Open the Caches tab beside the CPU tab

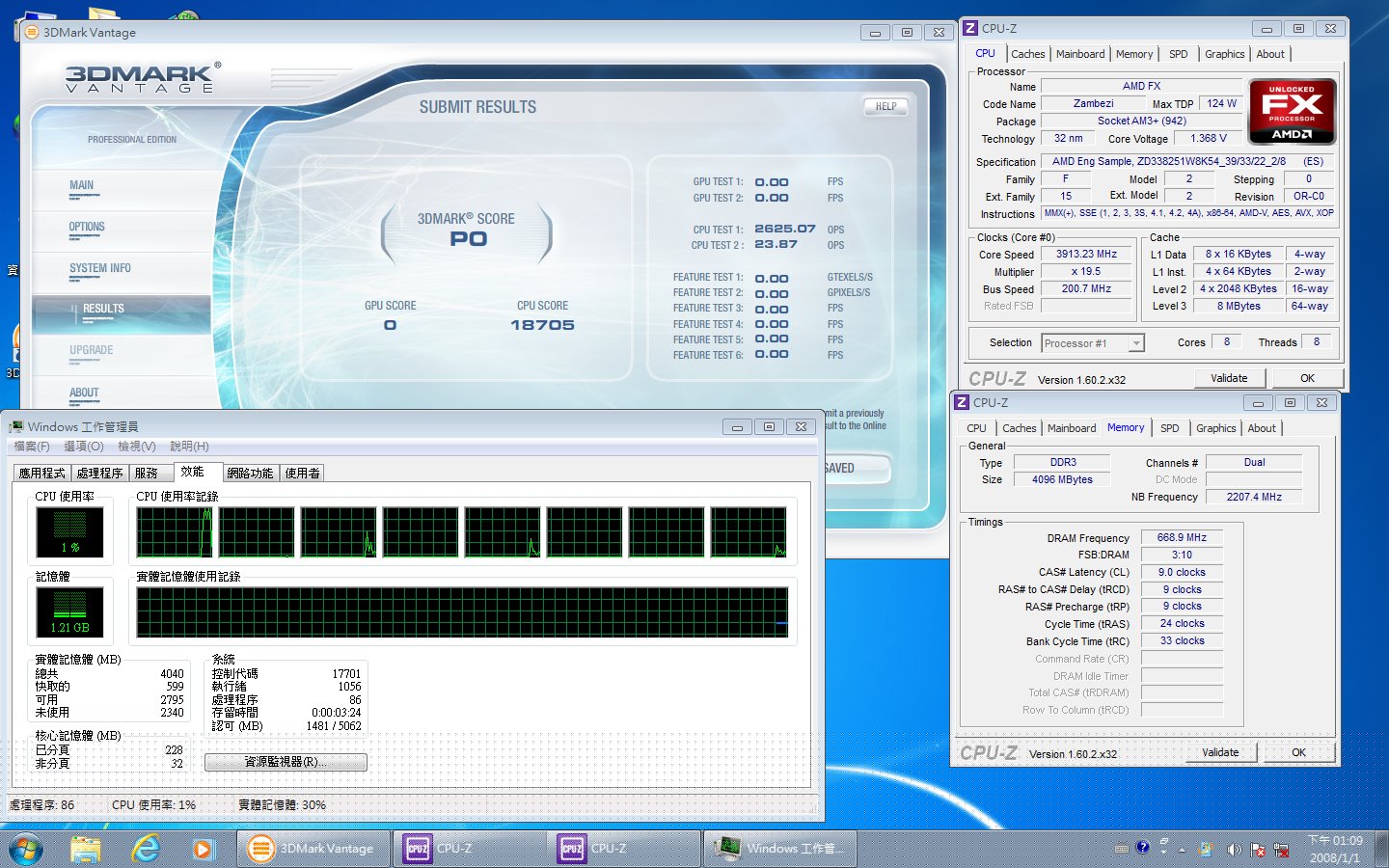pyautogui.click(x=1027, y=54)
